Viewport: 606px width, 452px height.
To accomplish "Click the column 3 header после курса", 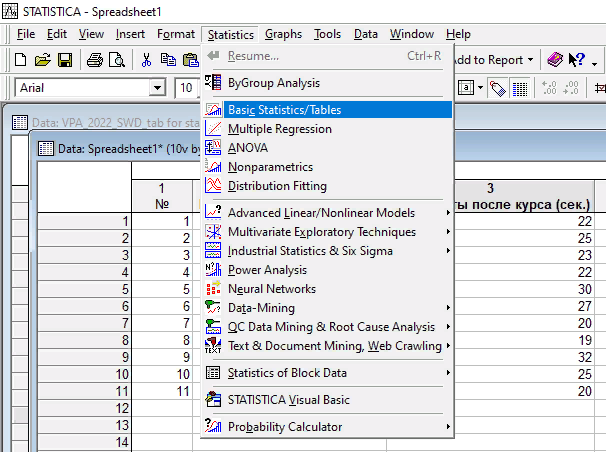I will click(x=523, y=196).
